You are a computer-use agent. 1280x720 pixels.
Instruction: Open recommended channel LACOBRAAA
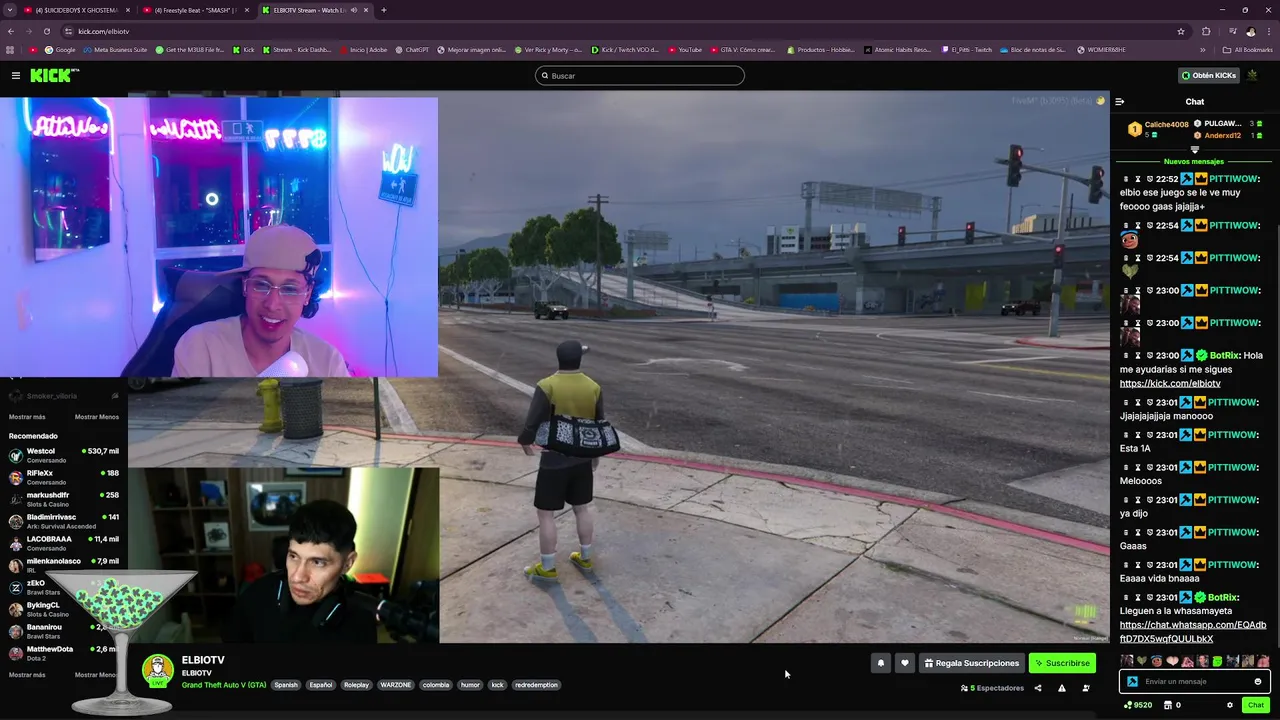click(64, 543)
